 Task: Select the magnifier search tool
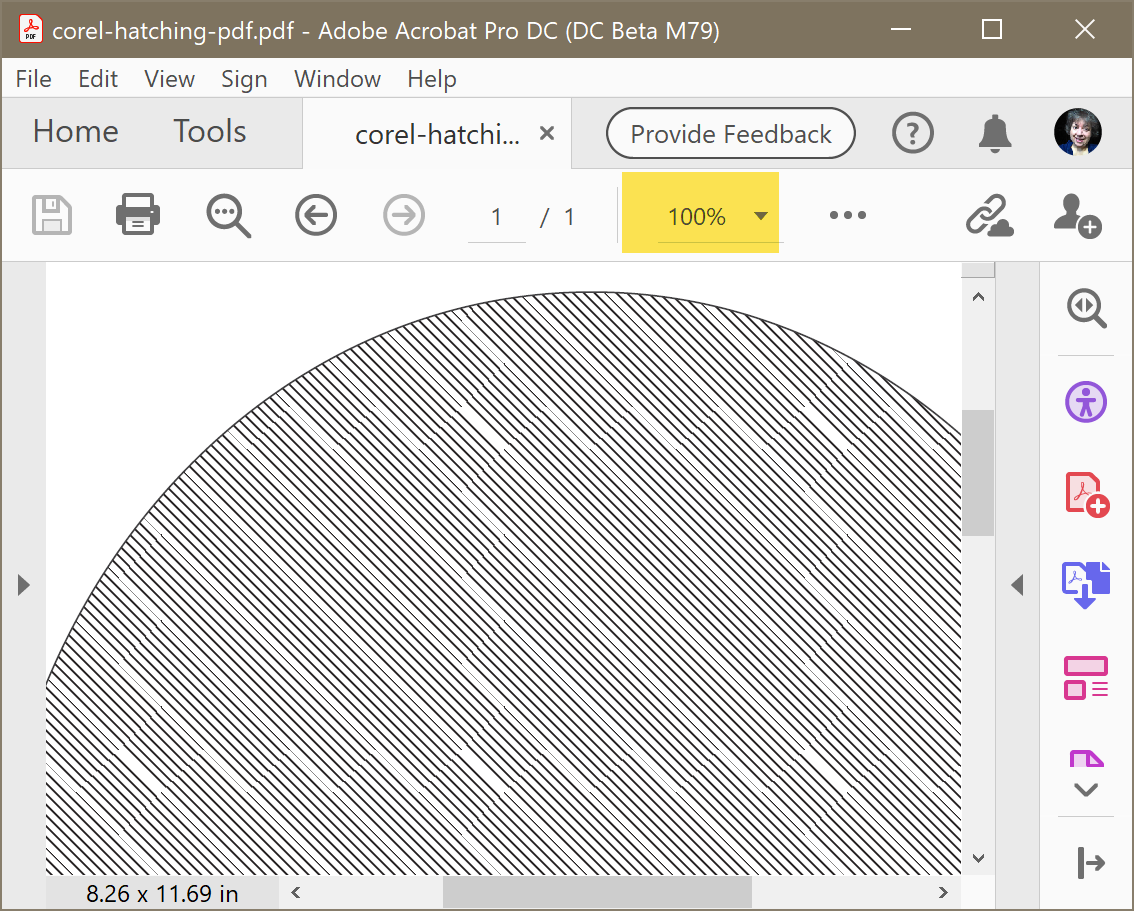pyautogui.click(x=228, y=214)
